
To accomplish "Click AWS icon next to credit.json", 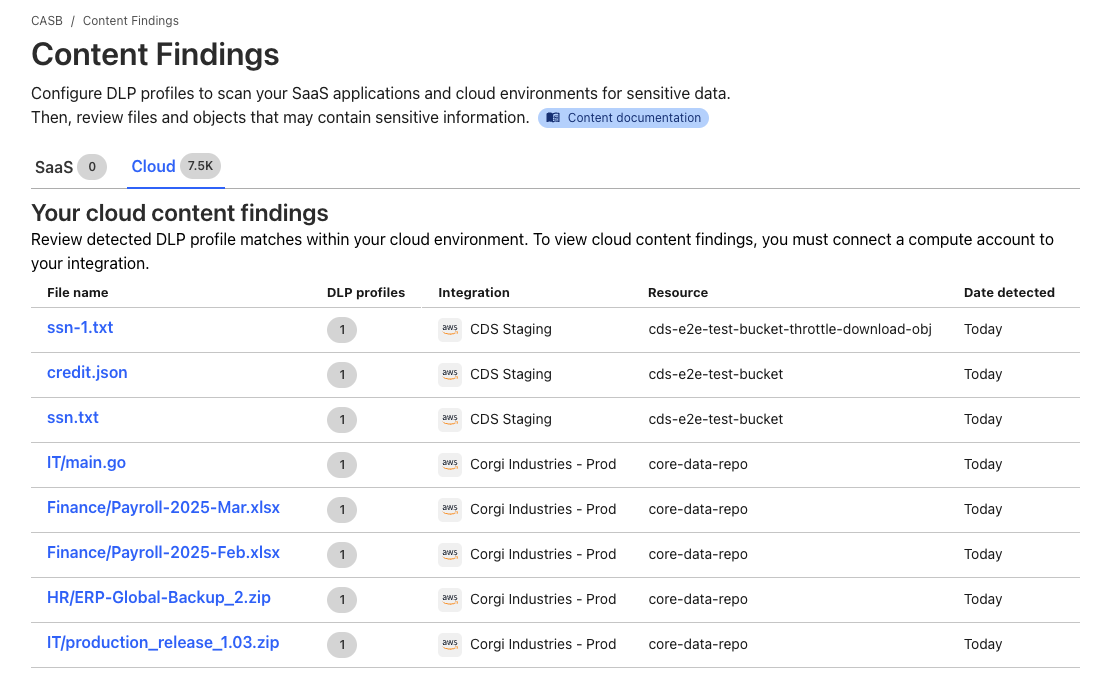I will click(450, 374).
